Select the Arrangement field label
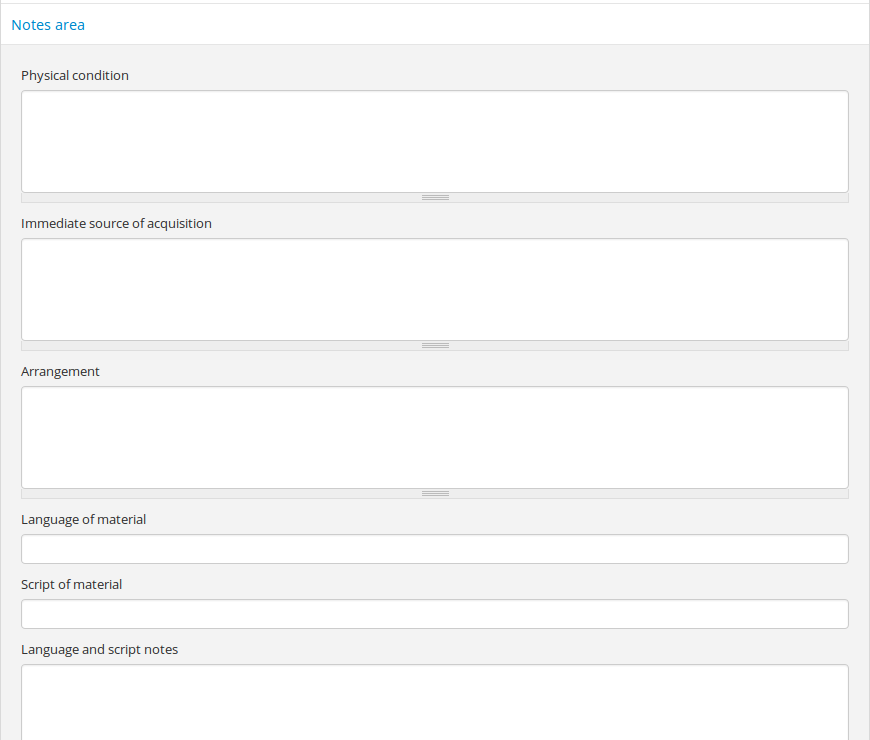870x740 pixels. click(x=60, y=371)
